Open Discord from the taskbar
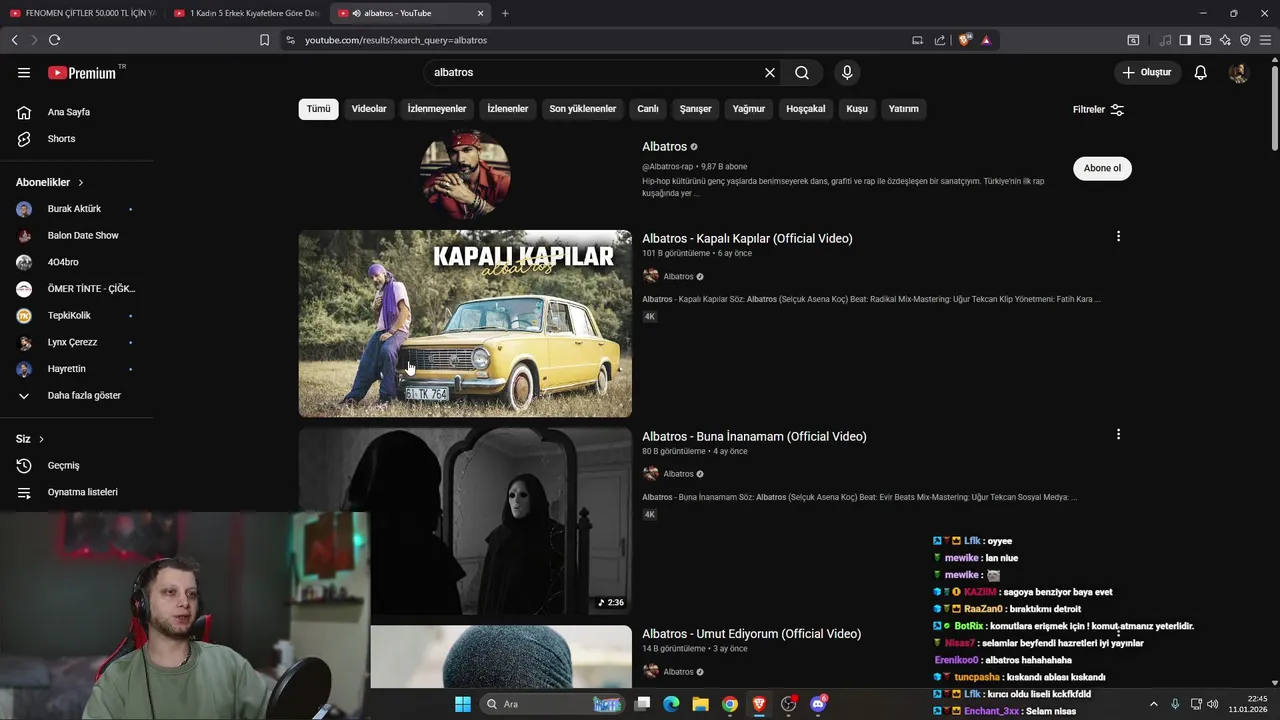1280x720 pixels. pos(818,704)
